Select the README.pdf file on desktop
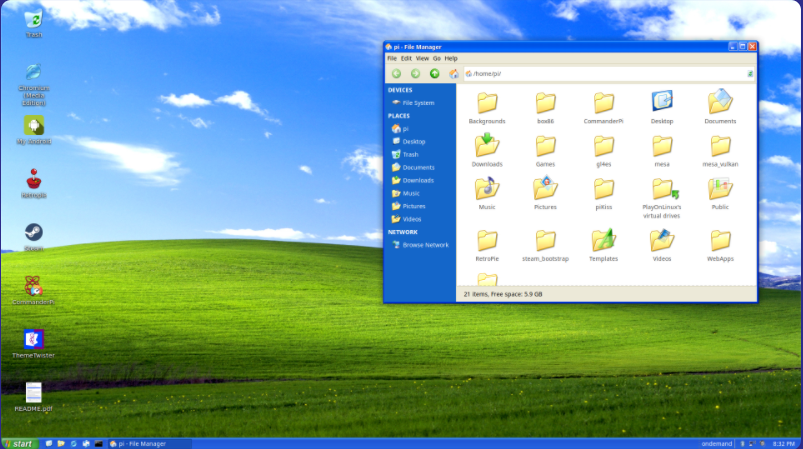803x449 pixels. 34,393
